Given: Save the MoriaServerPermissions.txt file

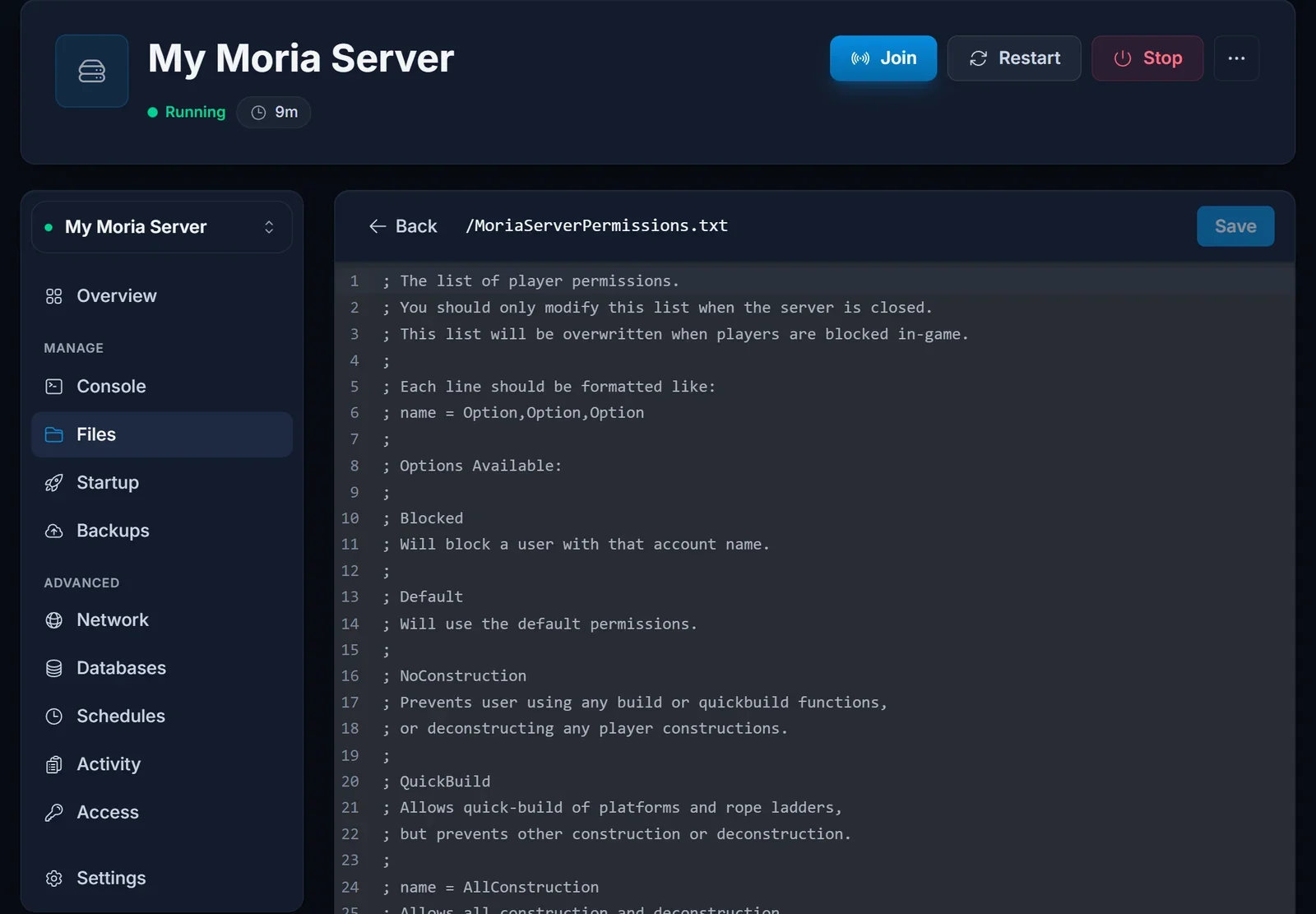Looking at the screenshot, I should tap(1235, 226).
